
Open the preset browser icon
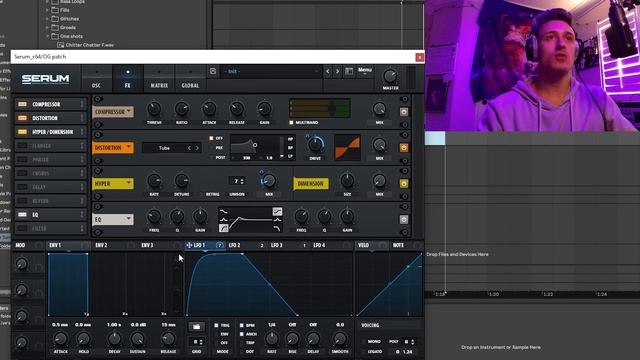pyautogui.click(x=349, y=71)
